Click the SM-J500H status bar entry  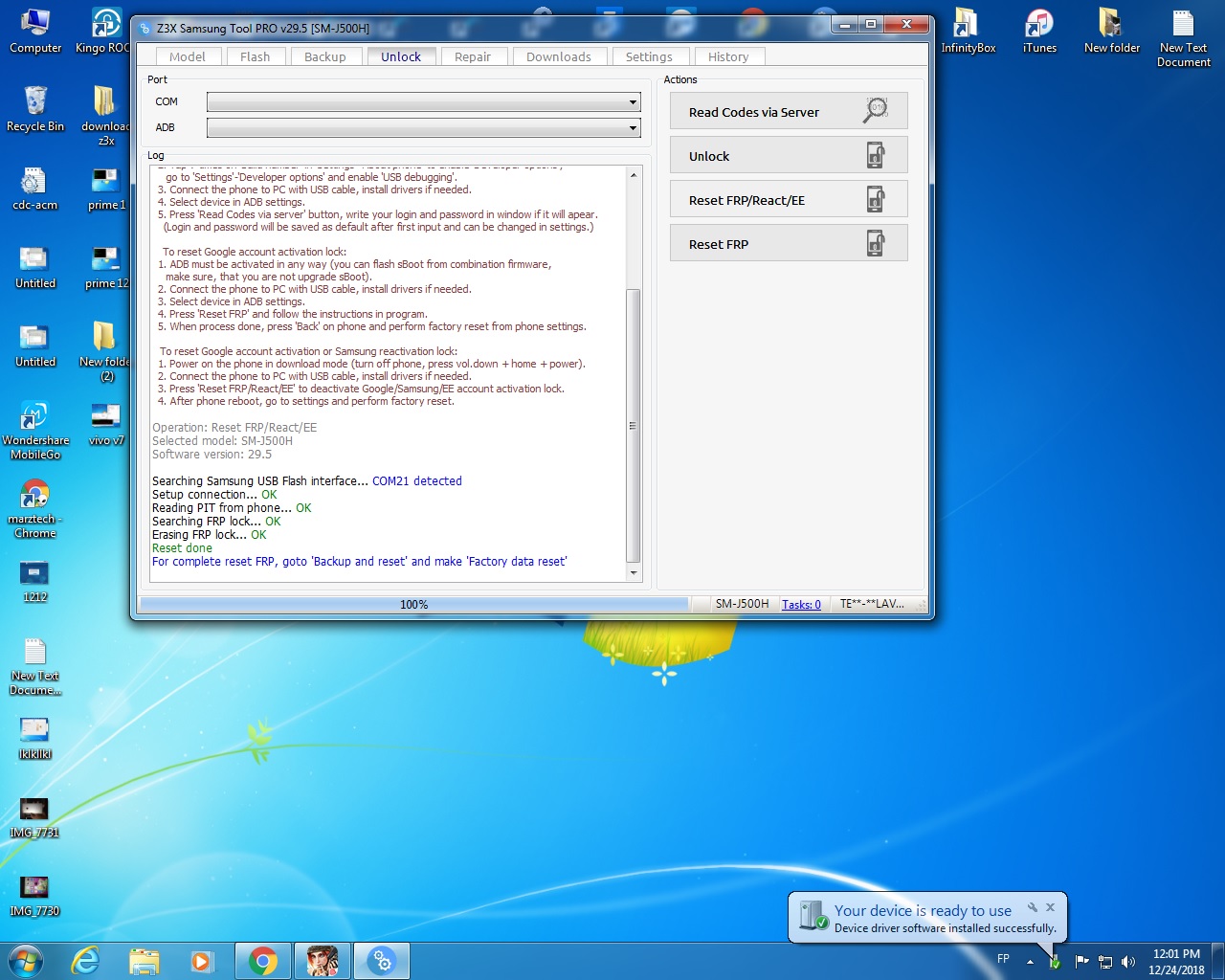pos(742,604)
